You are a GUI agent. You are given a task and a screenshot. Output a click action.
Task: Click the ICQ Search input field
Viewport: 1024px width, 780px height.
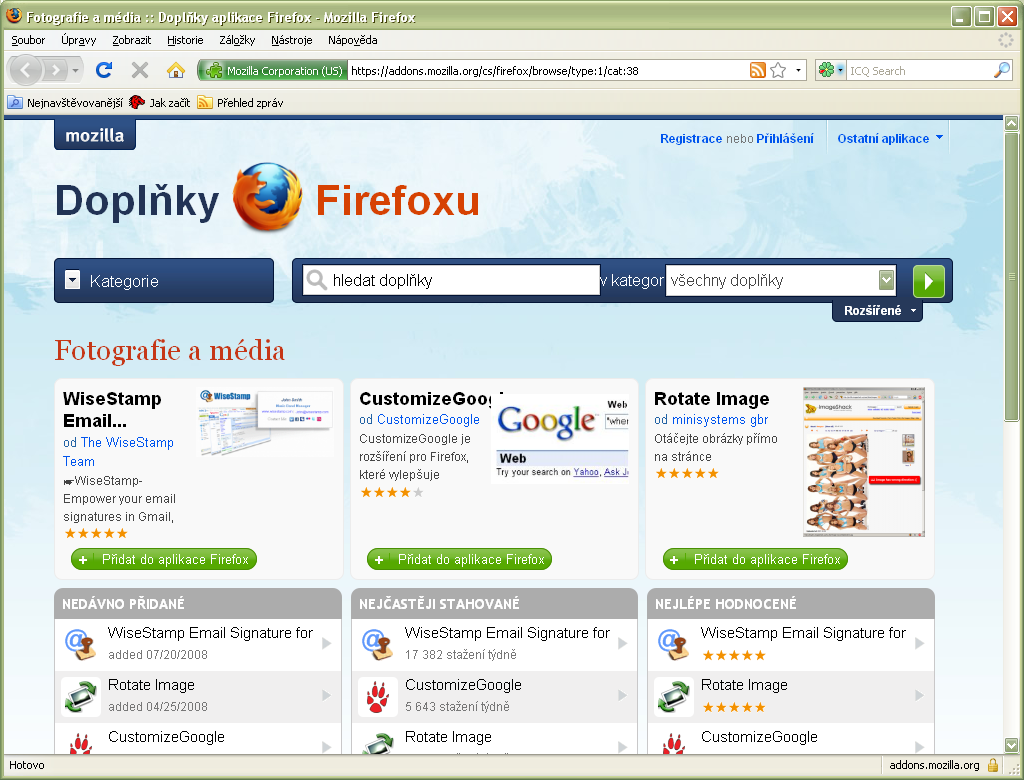point(920,71)
